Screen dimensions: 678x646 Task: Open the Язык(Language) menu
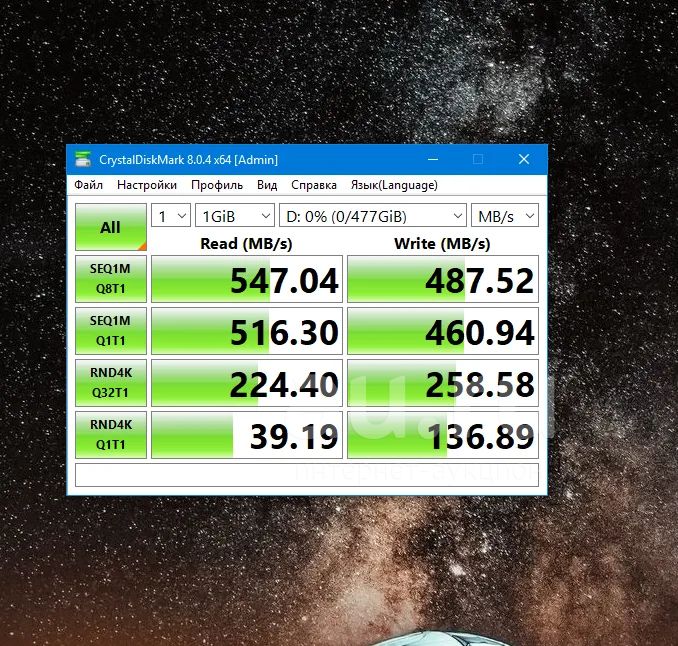(x=394, y=185)
